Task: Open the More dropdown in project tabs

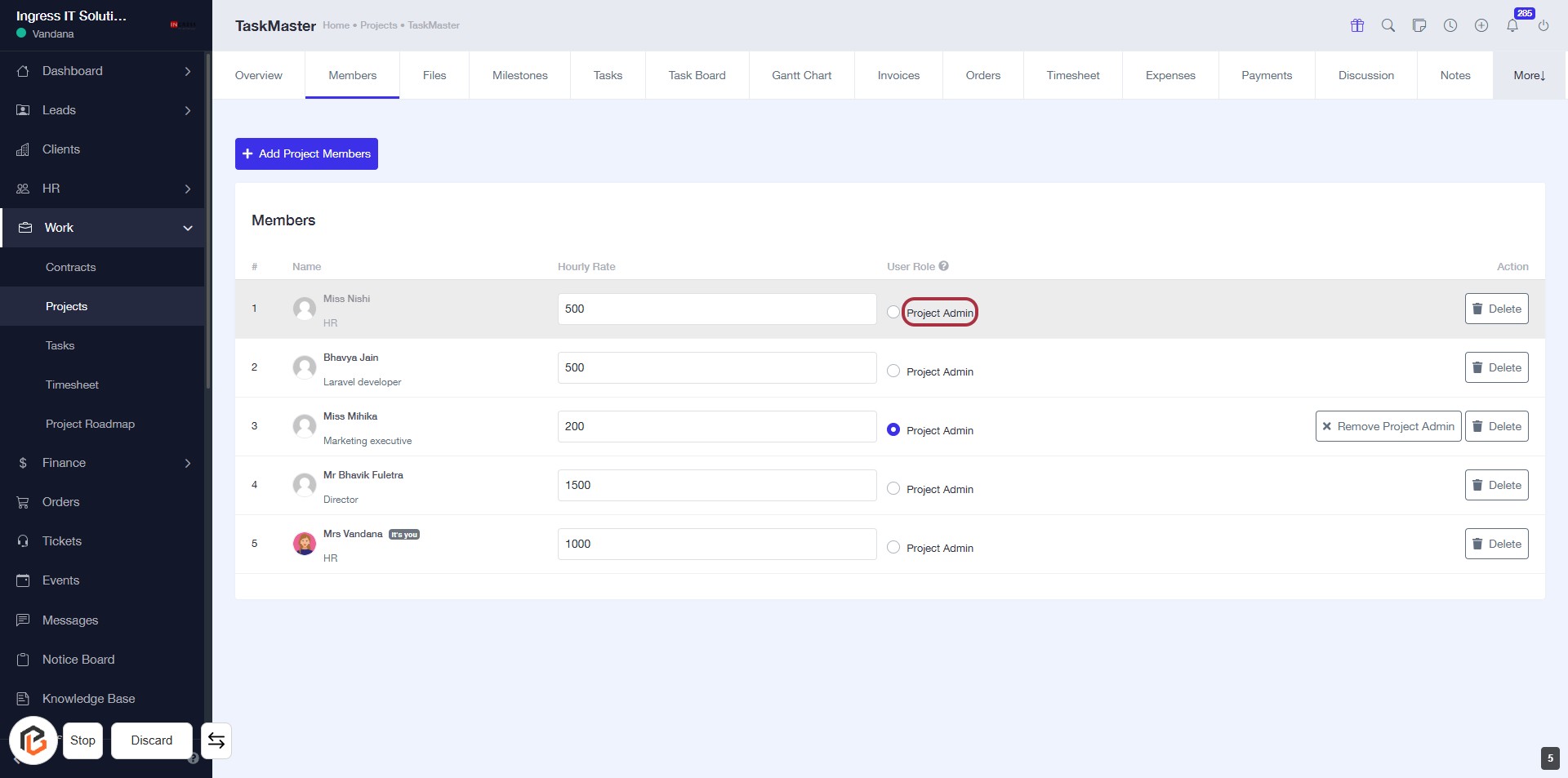Action: [x=1529, y=75]
